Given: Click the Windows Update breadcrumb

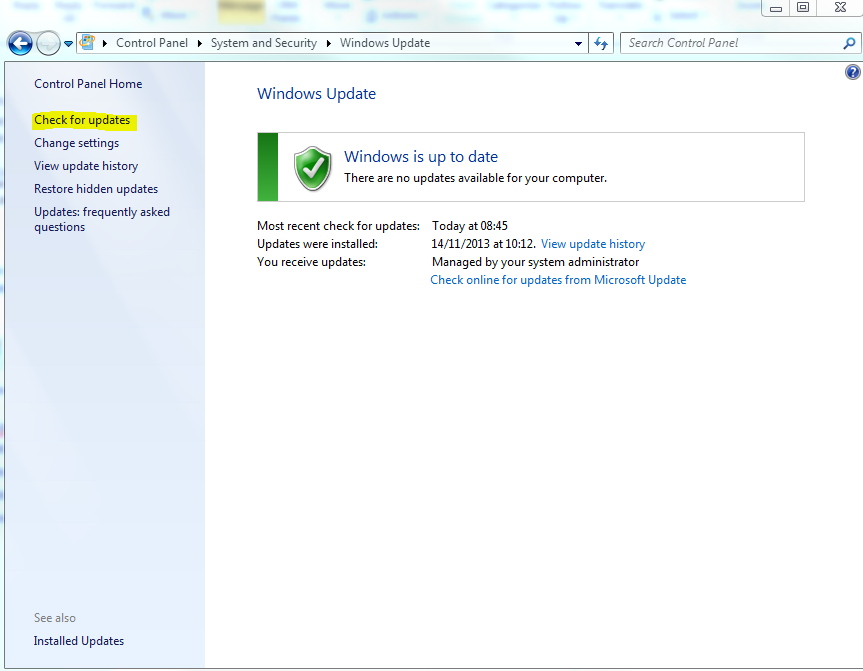Looking at the screenshot, I should click(x=385, y=43).
